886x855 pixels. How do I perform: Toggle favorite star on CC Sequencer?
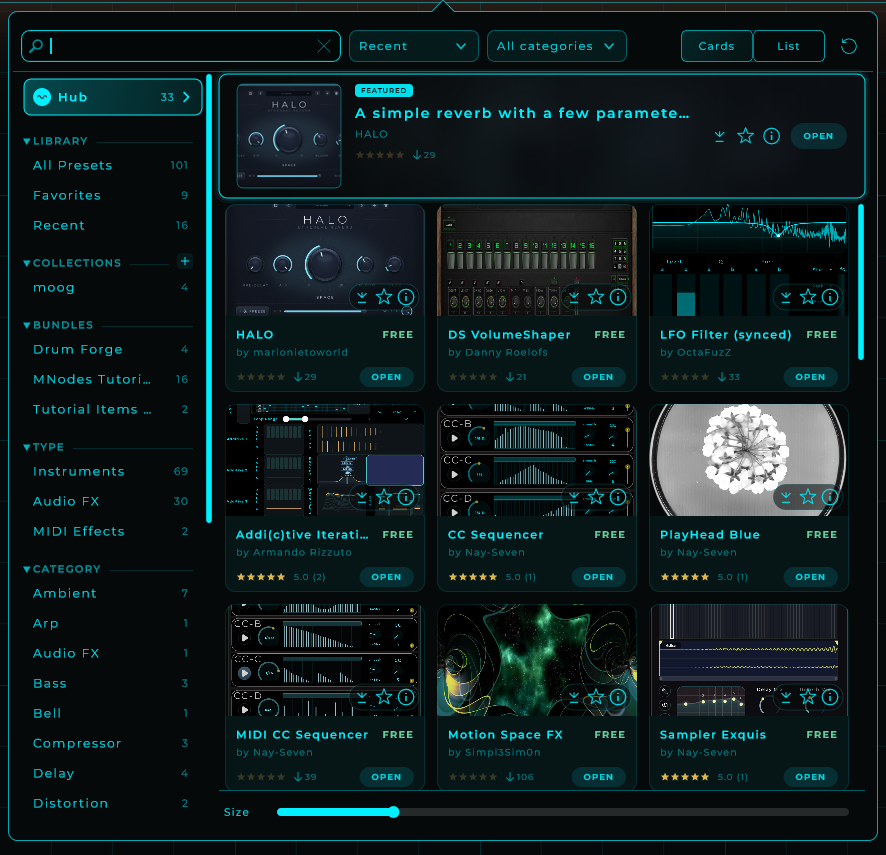pyautogui.click(x=596, y=497)
